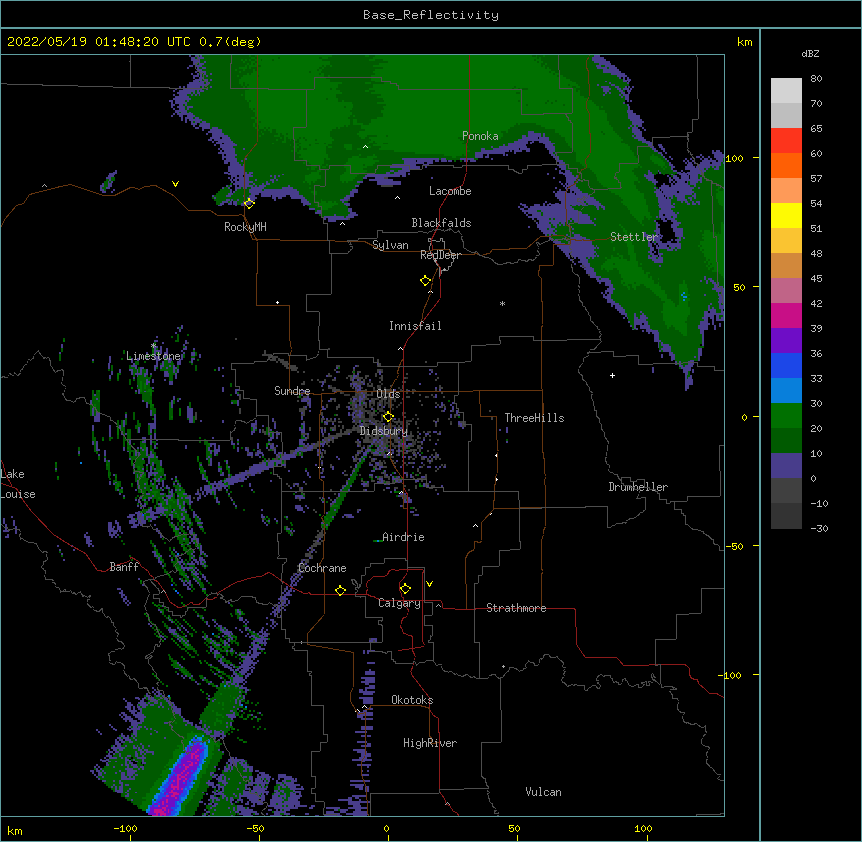Click the Limestone label

[153, 356]
